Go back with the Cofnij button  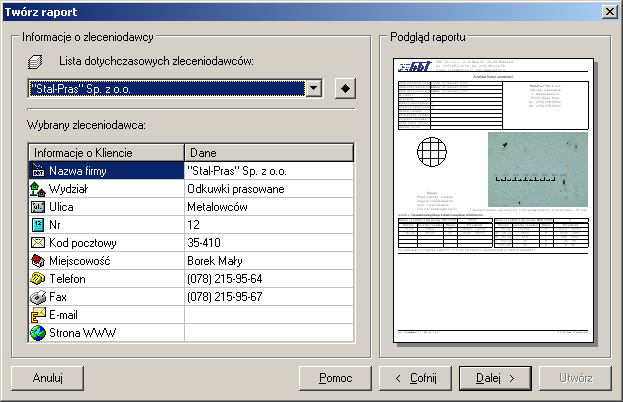coord(416,378)
